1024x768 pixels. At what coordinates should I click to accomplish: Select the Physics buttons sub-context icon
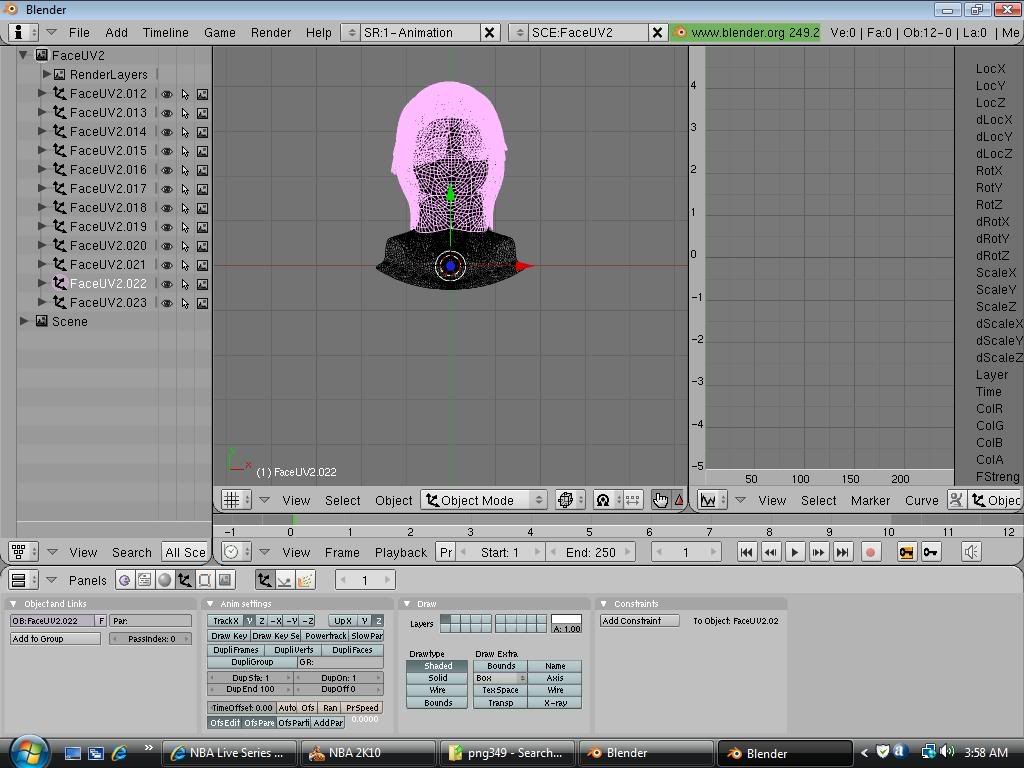pos(285,580)
